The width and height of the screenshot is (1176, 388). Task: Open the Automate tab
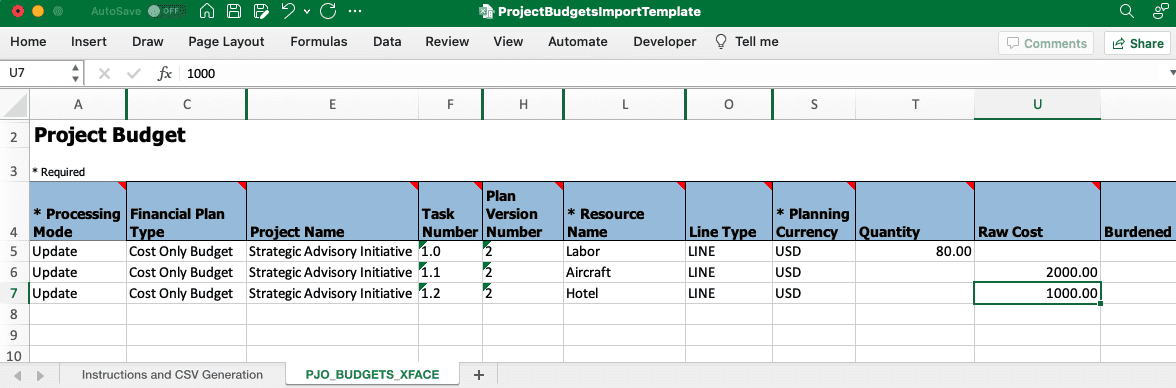coord(578,42)
